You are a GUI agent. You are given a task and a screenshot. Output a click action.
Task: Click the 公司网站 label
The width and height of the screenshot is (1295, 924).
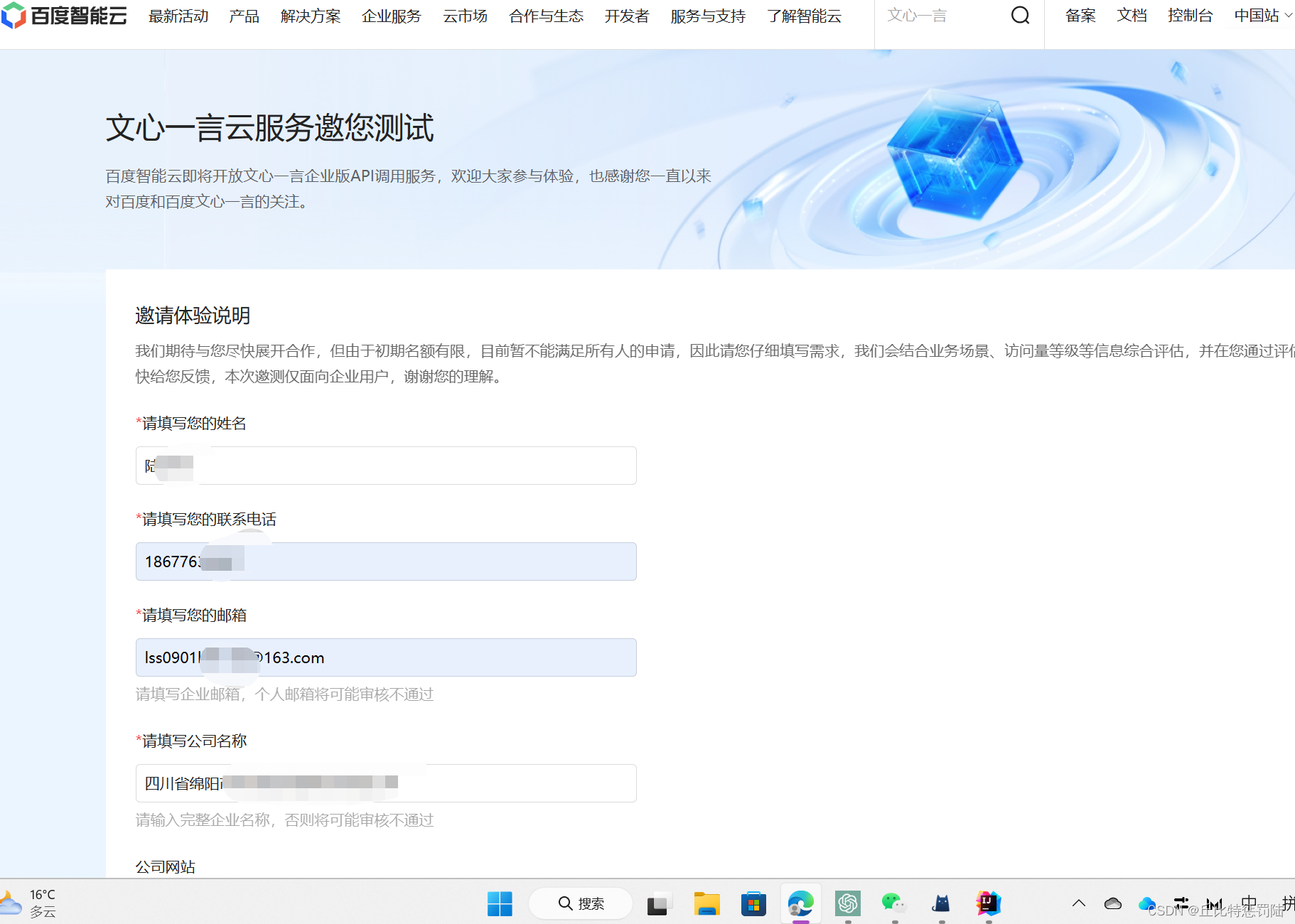tap(166, 867)
